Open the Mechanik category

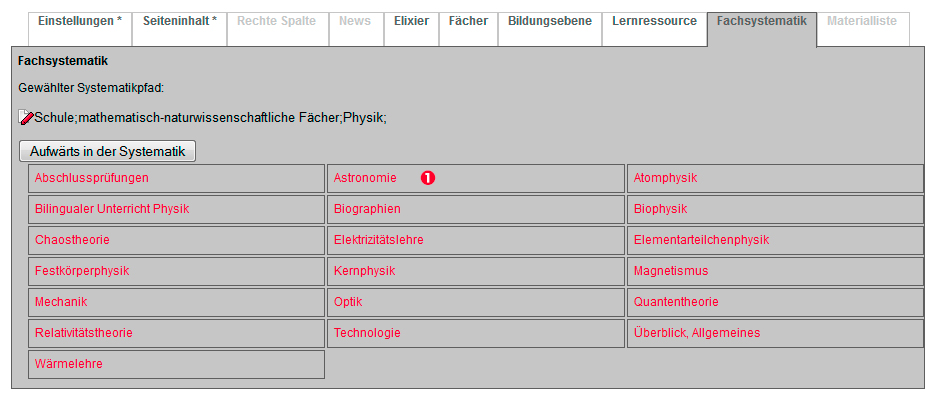coord(61,302)
